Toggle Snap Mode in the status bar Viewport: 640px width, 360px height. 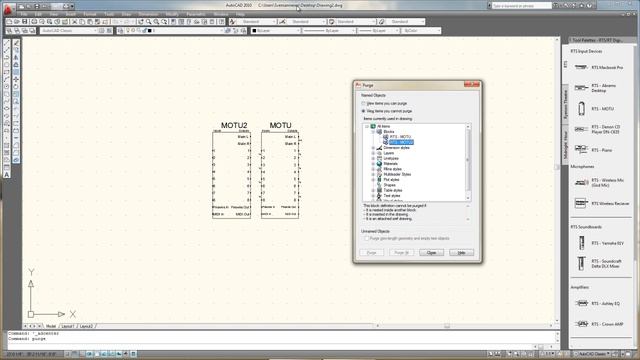point(68,354)
